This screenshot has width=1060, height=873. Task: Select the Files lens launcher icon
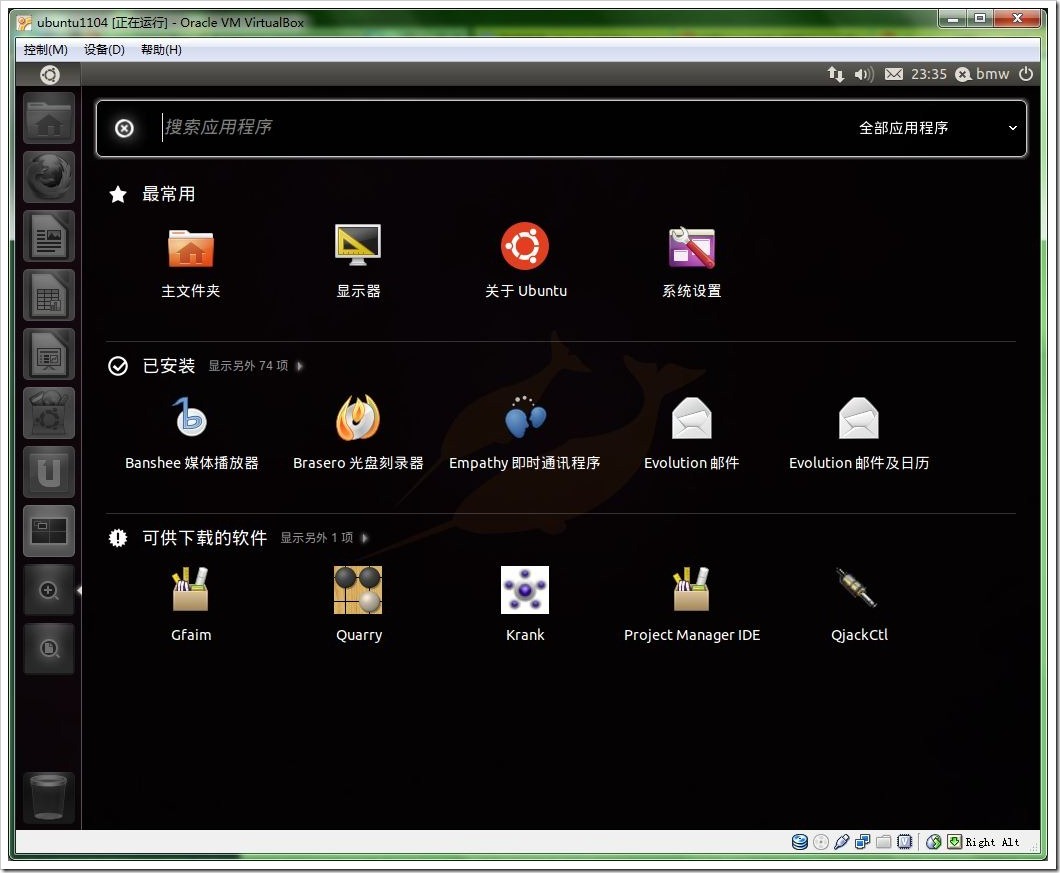pos(49,649)
